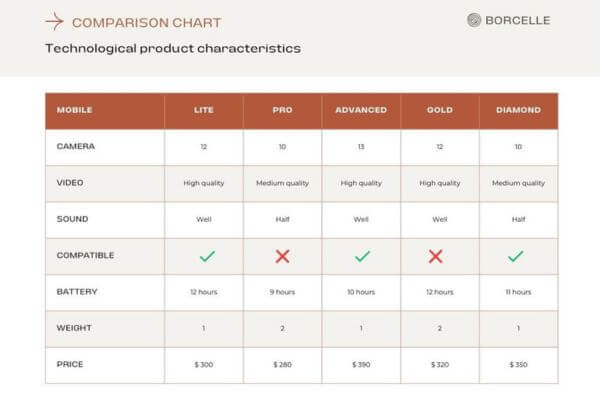Click the Borcelle fingerprint logo icon
Image resolution: width=600 pixels, height=400 pixels.
pyautogui.click(x=475, y=20)
